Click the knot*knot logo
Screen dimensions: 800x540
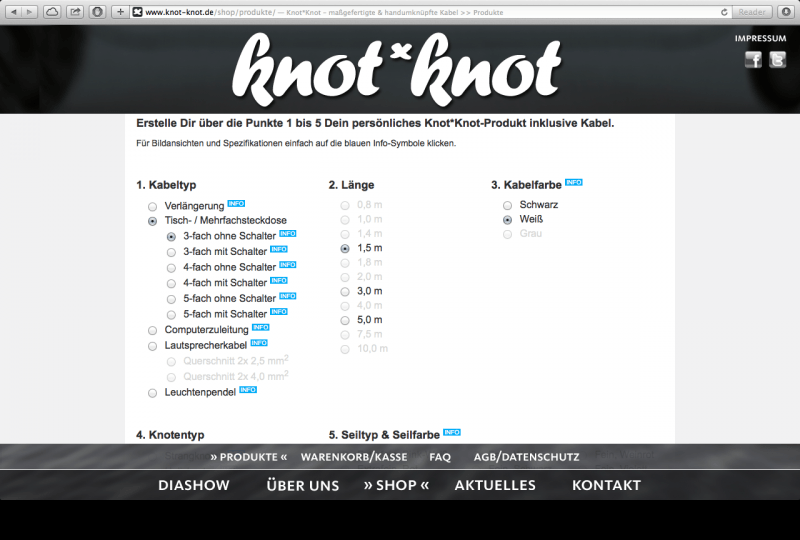tap(397, 69)
